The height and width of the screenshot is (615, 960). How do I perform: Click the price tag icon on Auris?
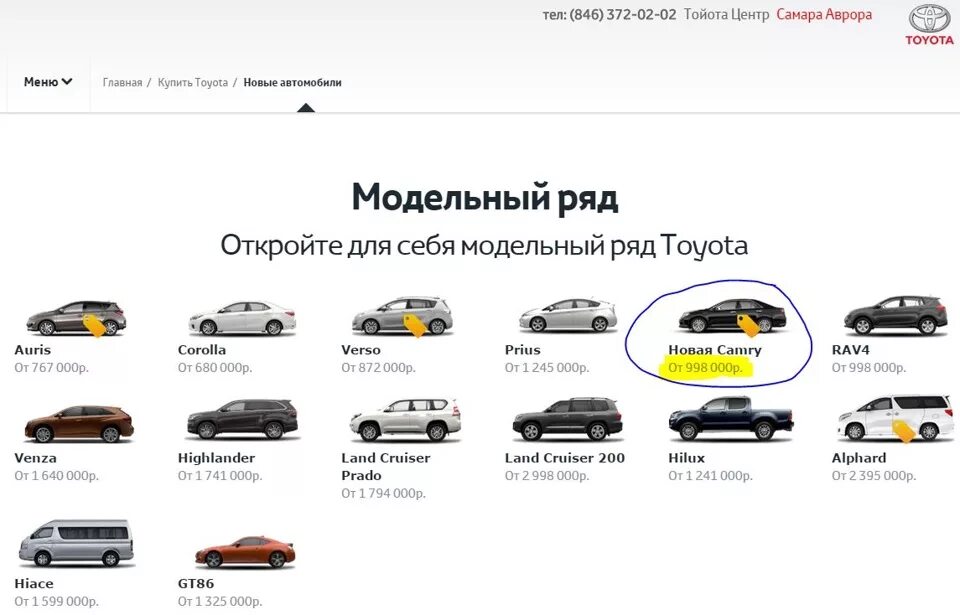coord(94,326)
